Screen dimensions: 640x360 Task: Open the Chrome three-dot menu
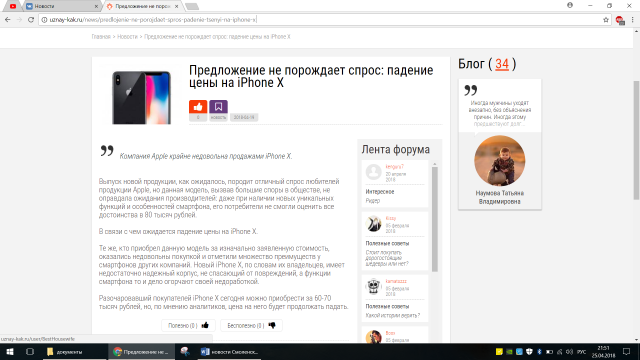click(633, 20)
